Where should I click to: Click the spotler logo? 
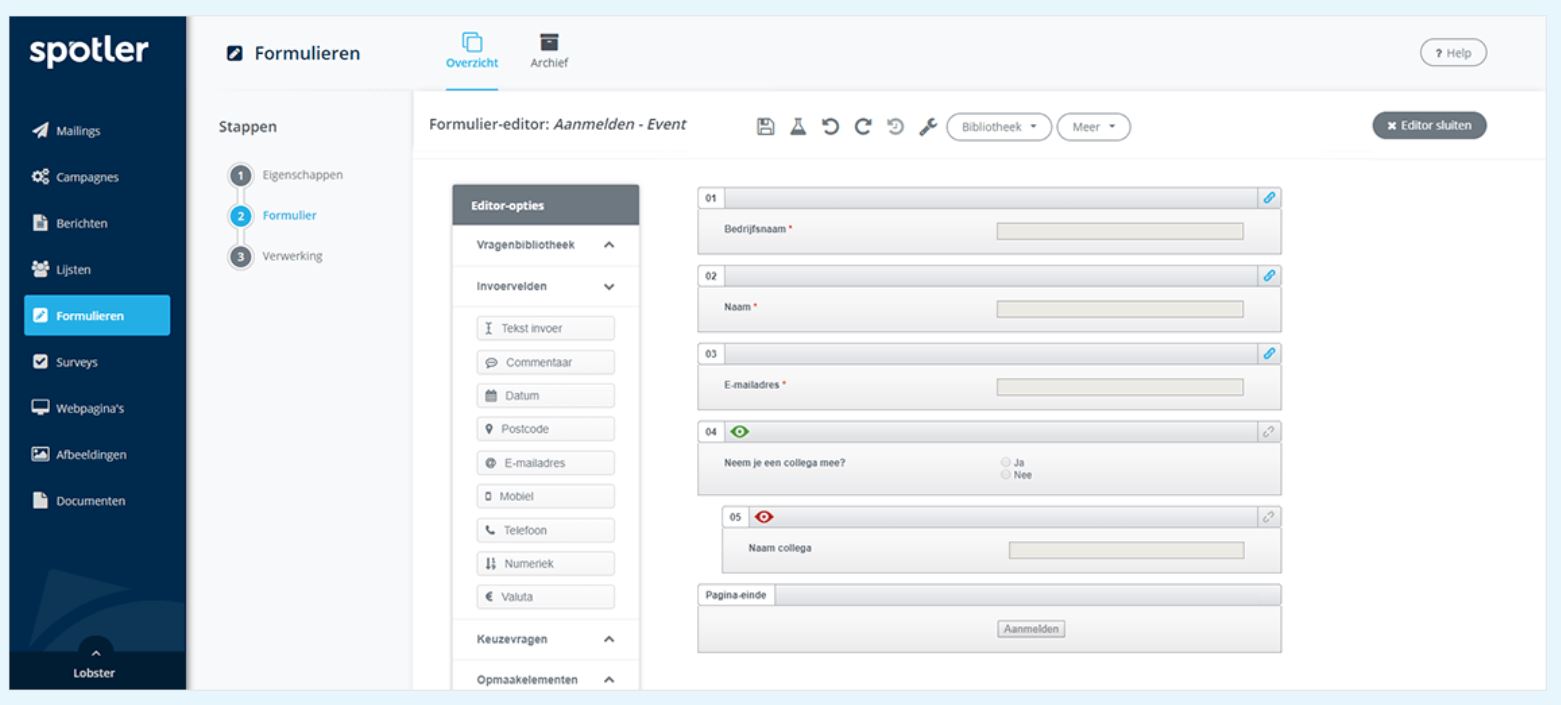pos(88,52)
